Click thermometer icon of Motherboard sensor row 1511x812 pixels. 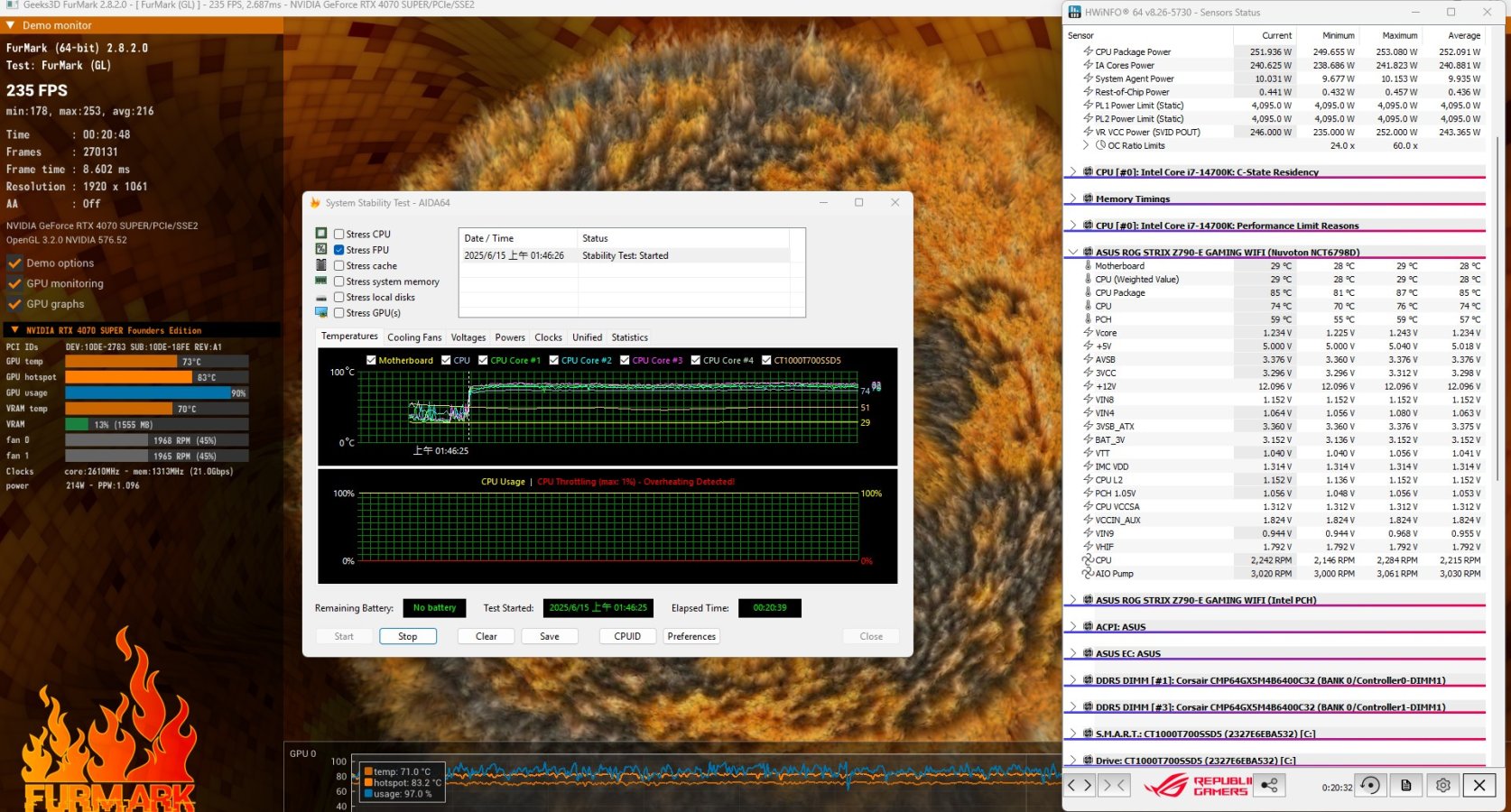pos(1088,265)
